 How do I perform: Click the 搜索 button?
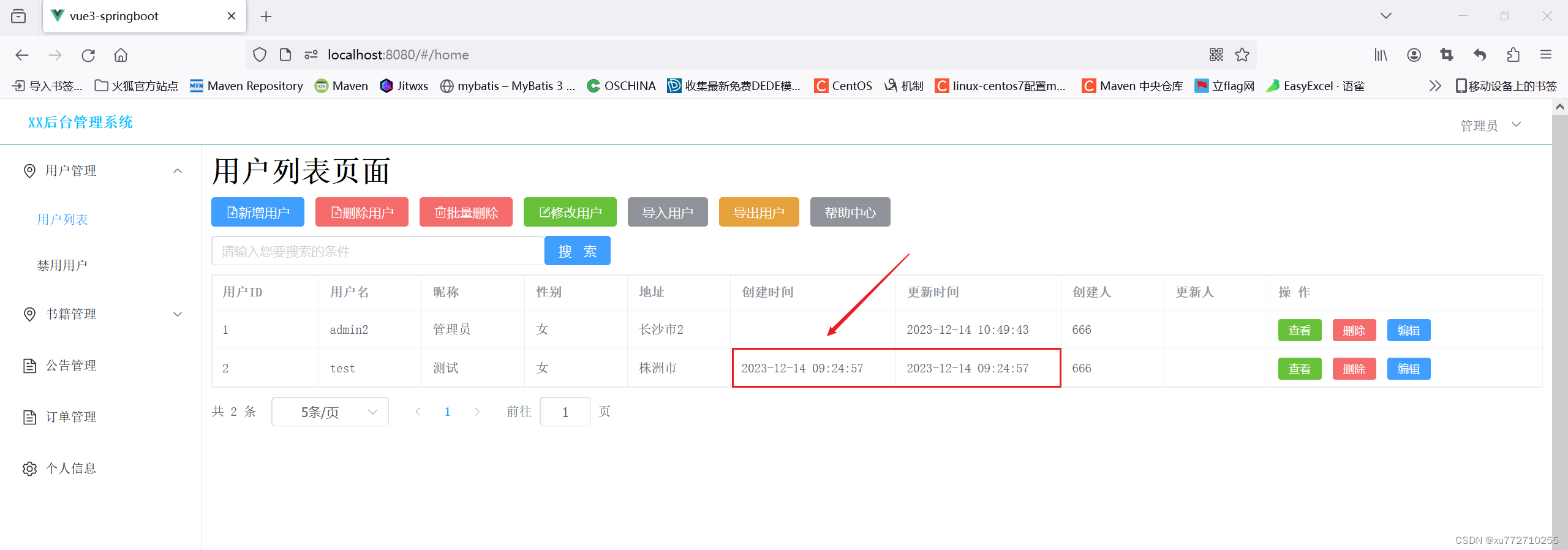[578, 251]
